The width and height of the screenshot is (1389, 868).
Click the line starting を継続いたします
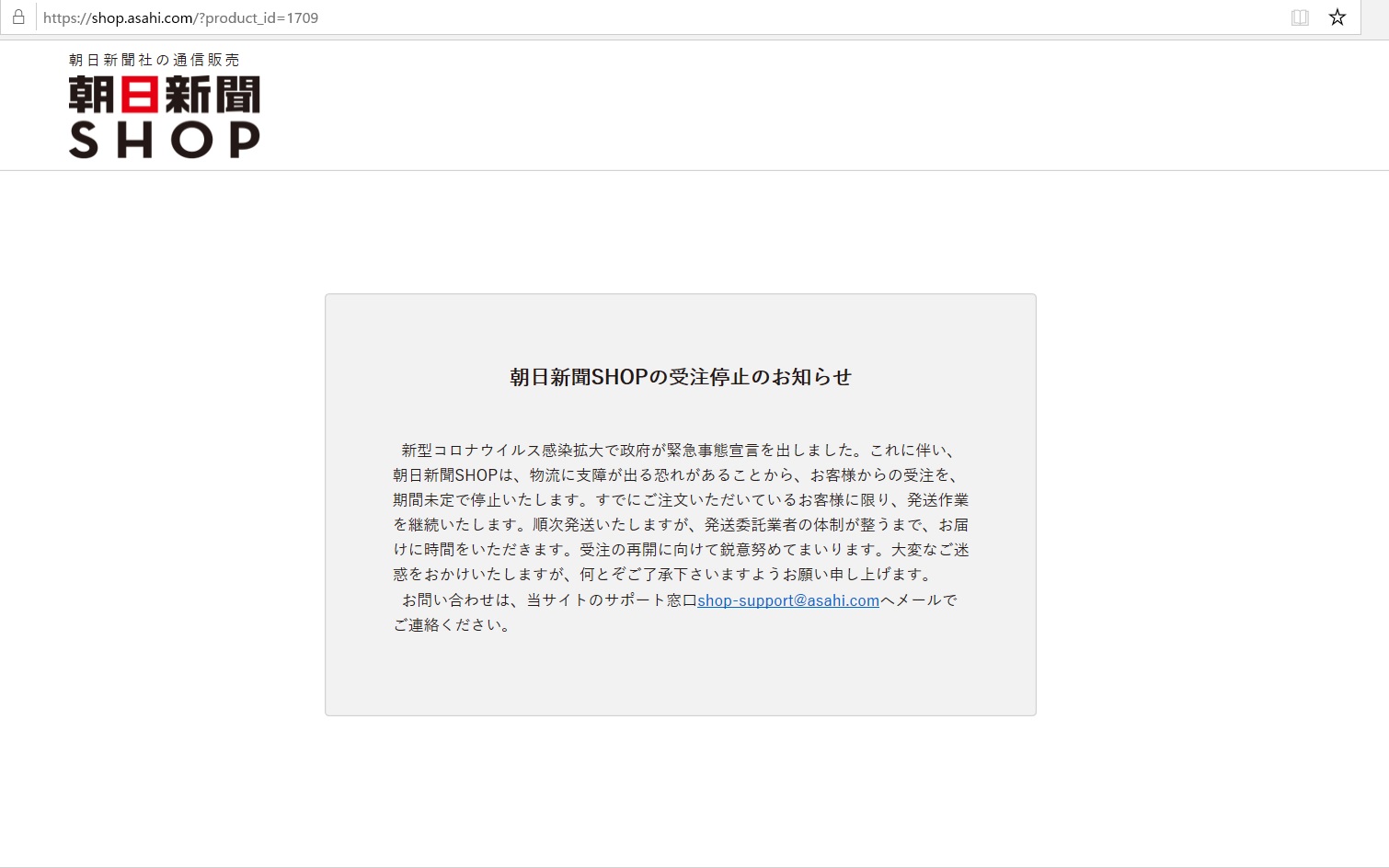[681, 525]
